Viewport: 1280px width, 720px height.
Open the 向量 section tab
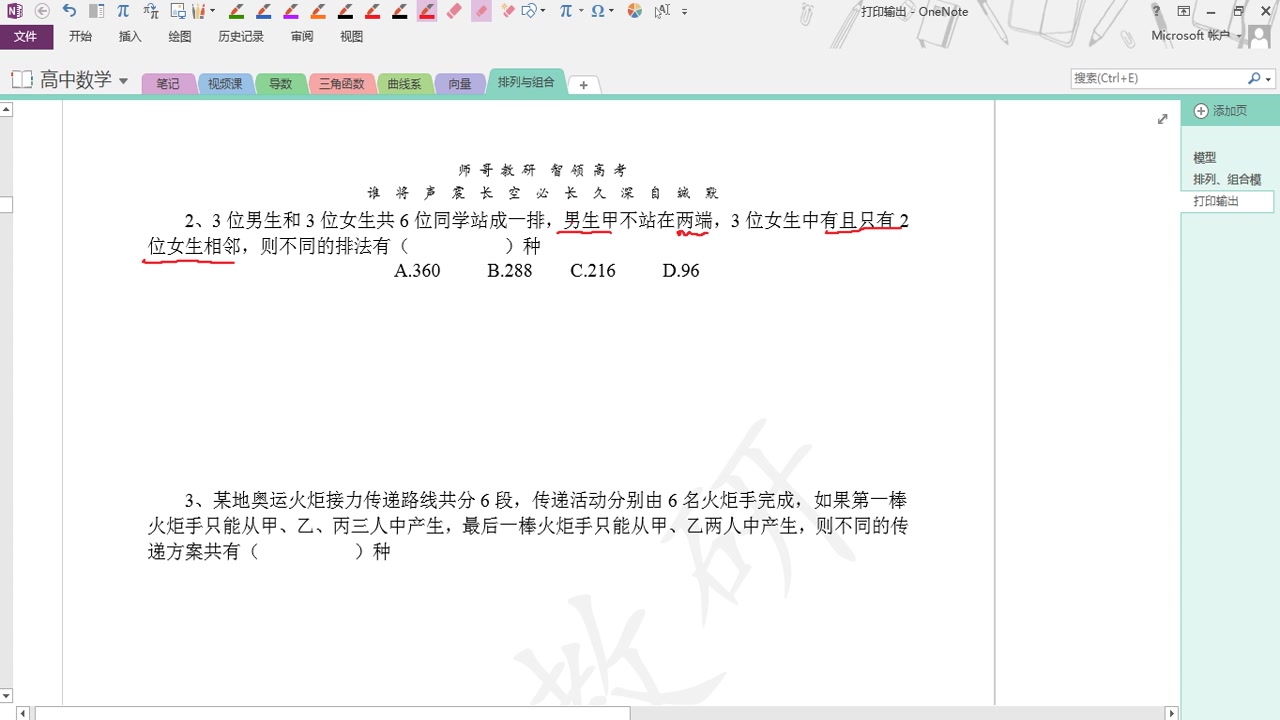click(x=460, y=84)
